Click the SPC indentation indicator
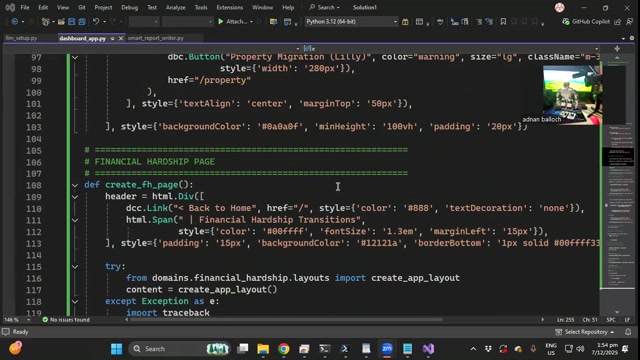640x360 pixels. pyautogui.click(x=611, y=320)
